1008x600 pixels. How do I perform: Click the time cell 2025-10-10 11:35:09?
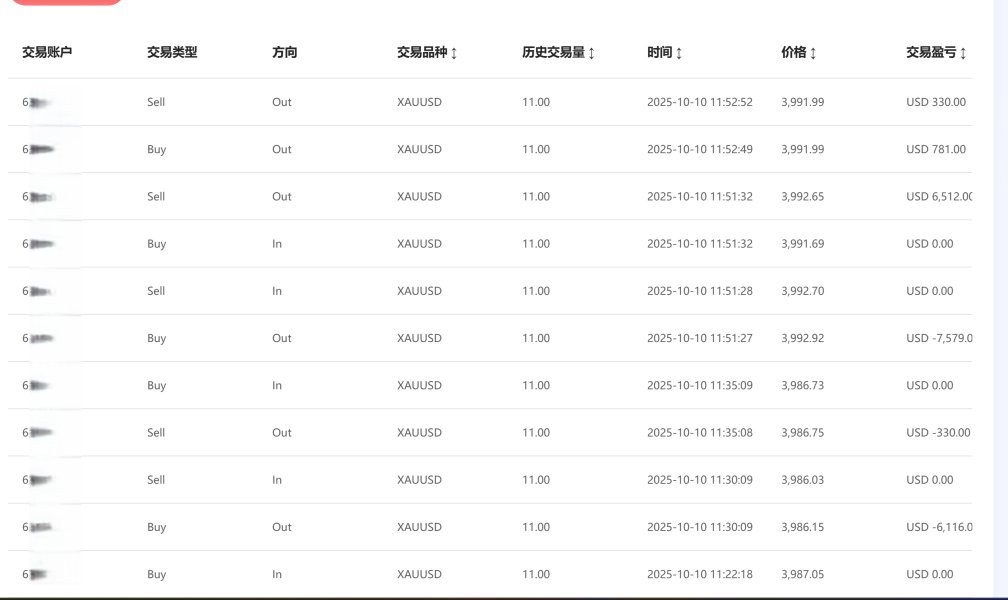pyautogui.click(x=699, y=385)
